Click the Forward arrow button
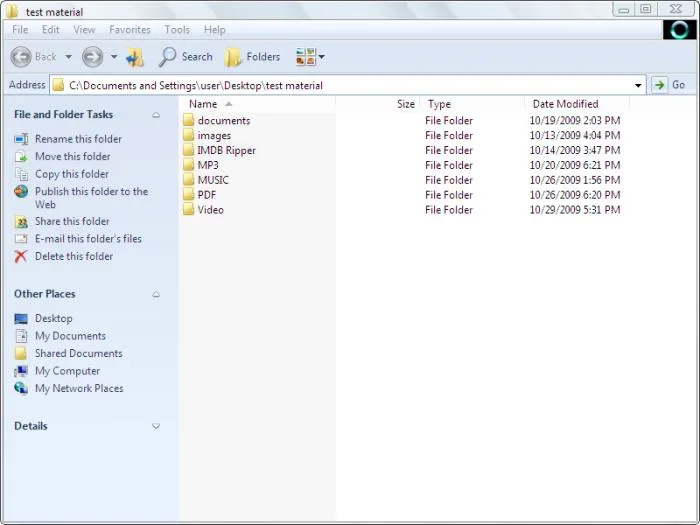The image size is (700, 525). point(92,57)
